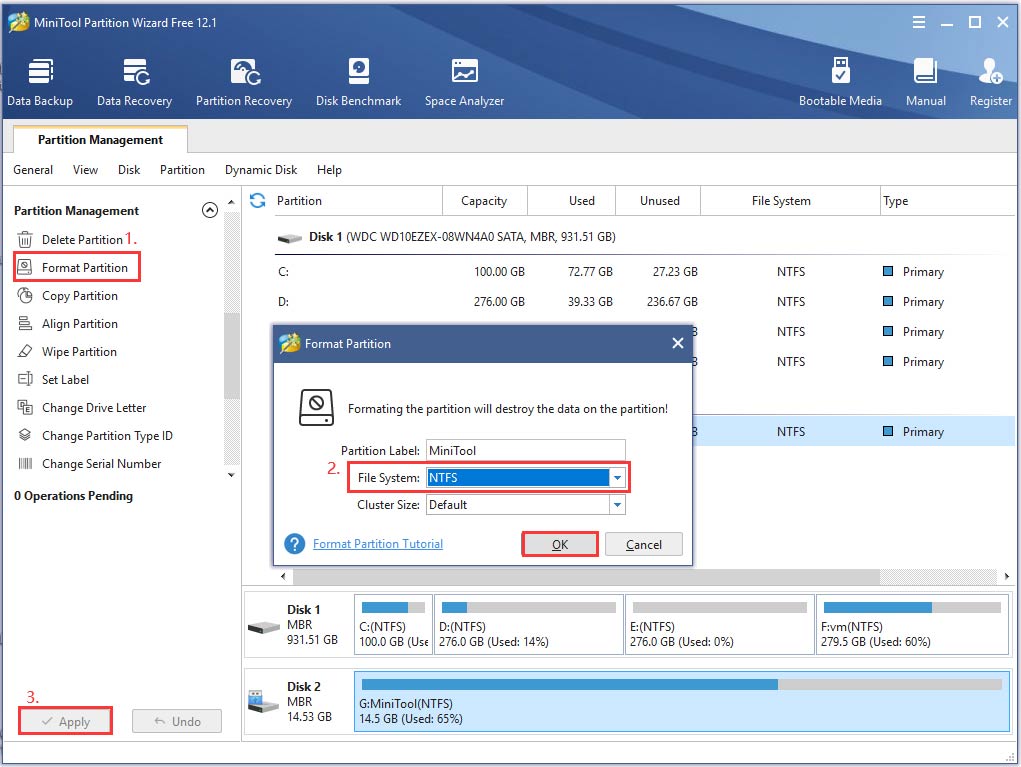Click the Apply button

pos(66,721)
